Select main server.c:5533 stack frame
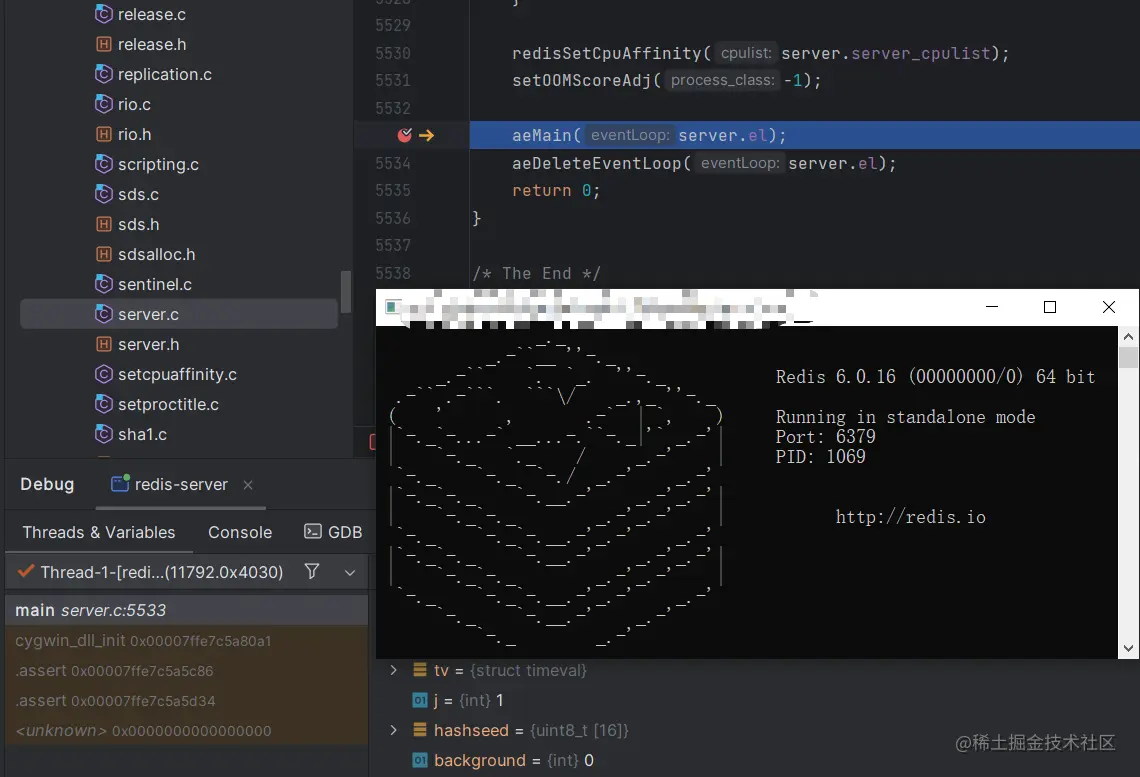This screenshot has height=777, width=1140. [187, 610]
